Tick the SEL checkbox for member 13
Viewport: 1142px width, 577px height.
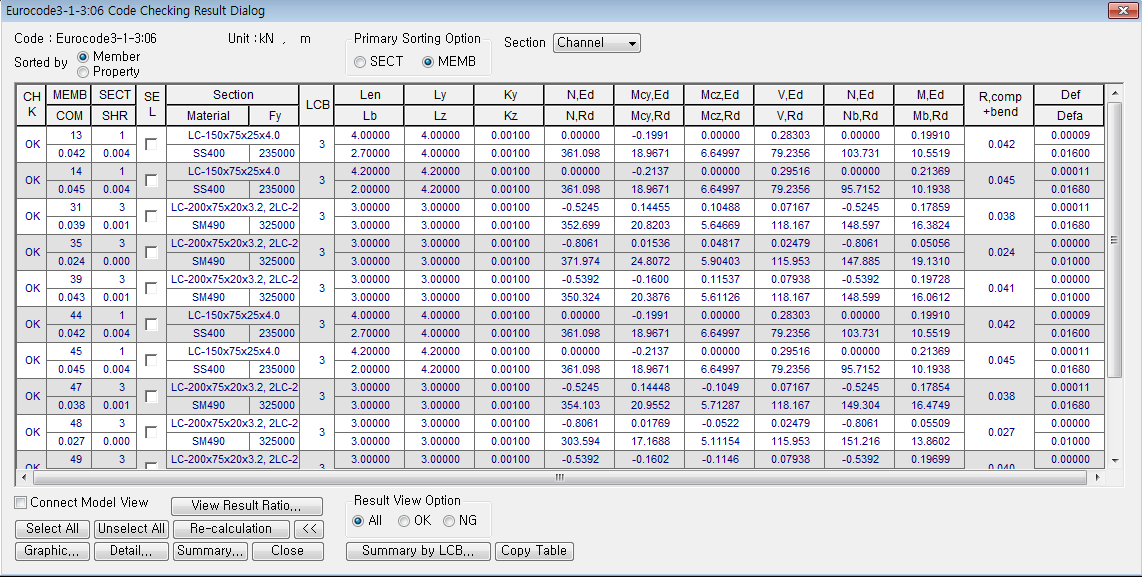[151, 144]
